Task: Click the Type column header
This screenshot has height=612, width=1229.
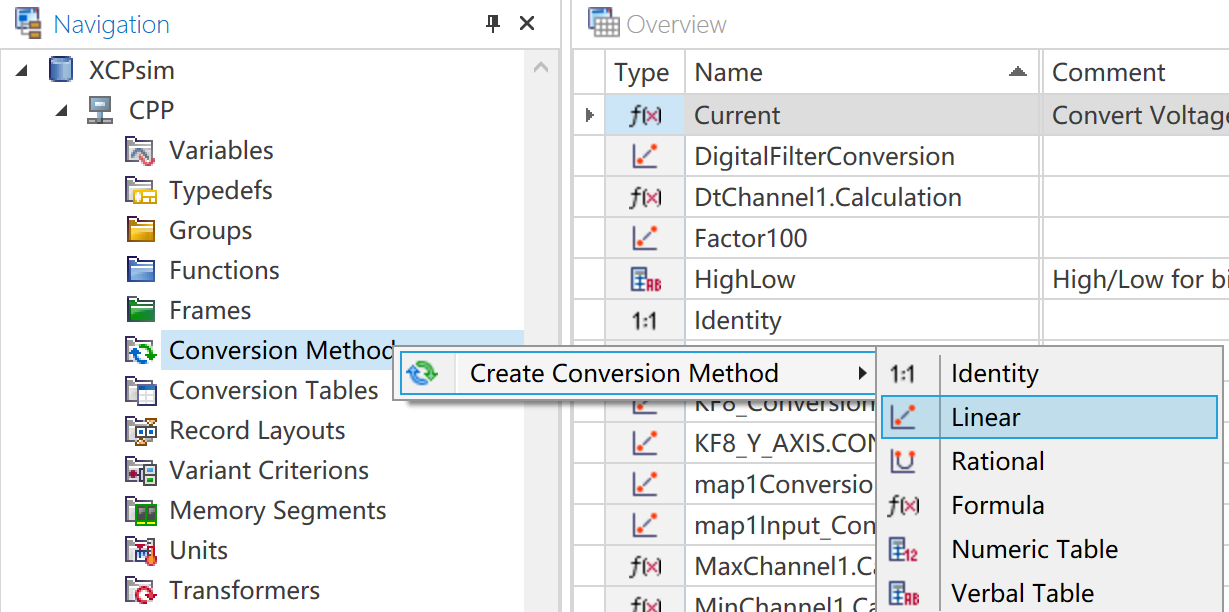Action: click(x=645, y=73)
